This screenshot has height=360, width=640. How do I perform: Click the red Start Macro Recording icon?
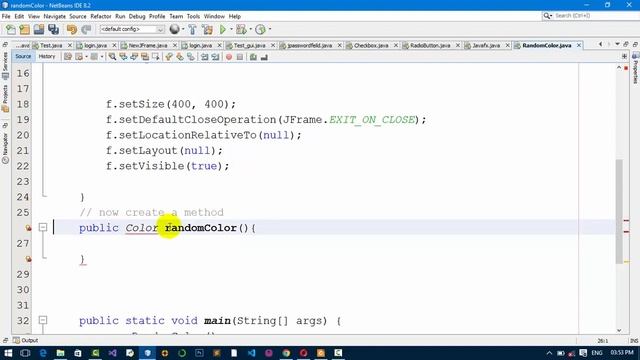pos(229,57)
